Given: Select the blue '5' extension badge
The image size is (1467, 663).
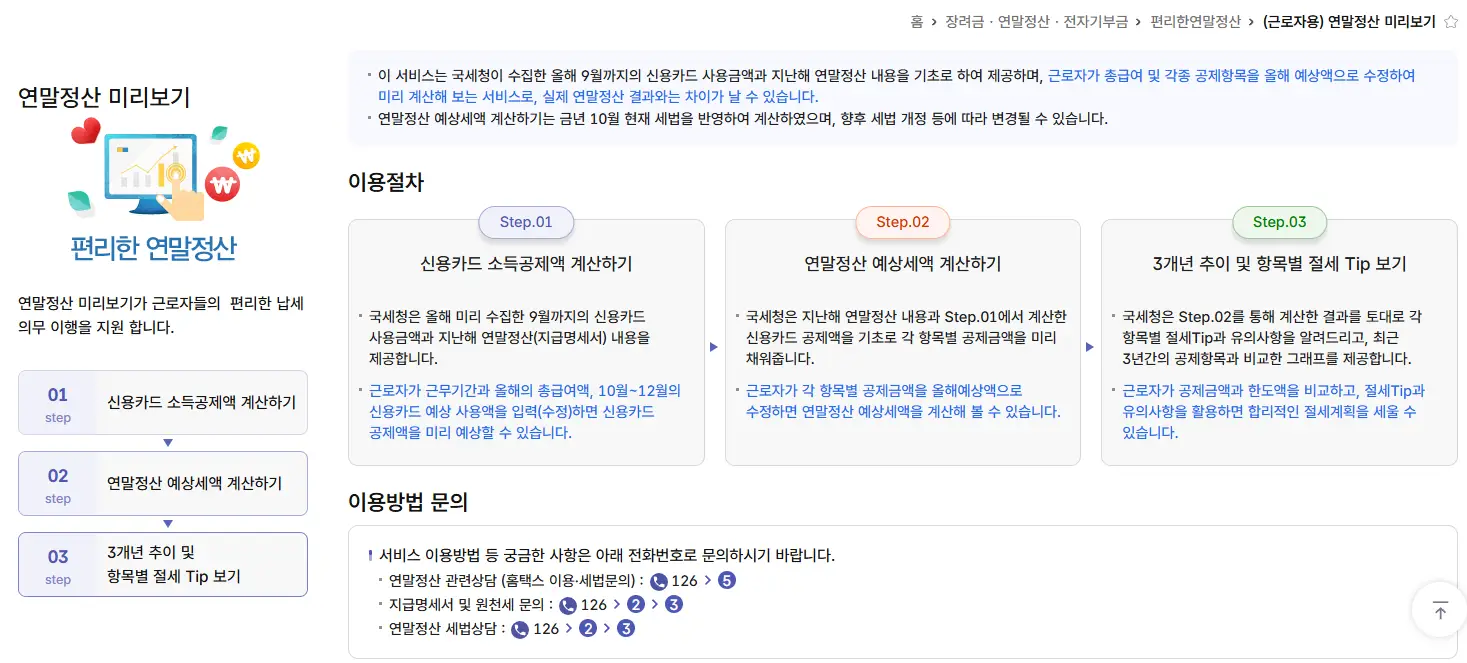Looking at the screenshot, I should [725, 580].
